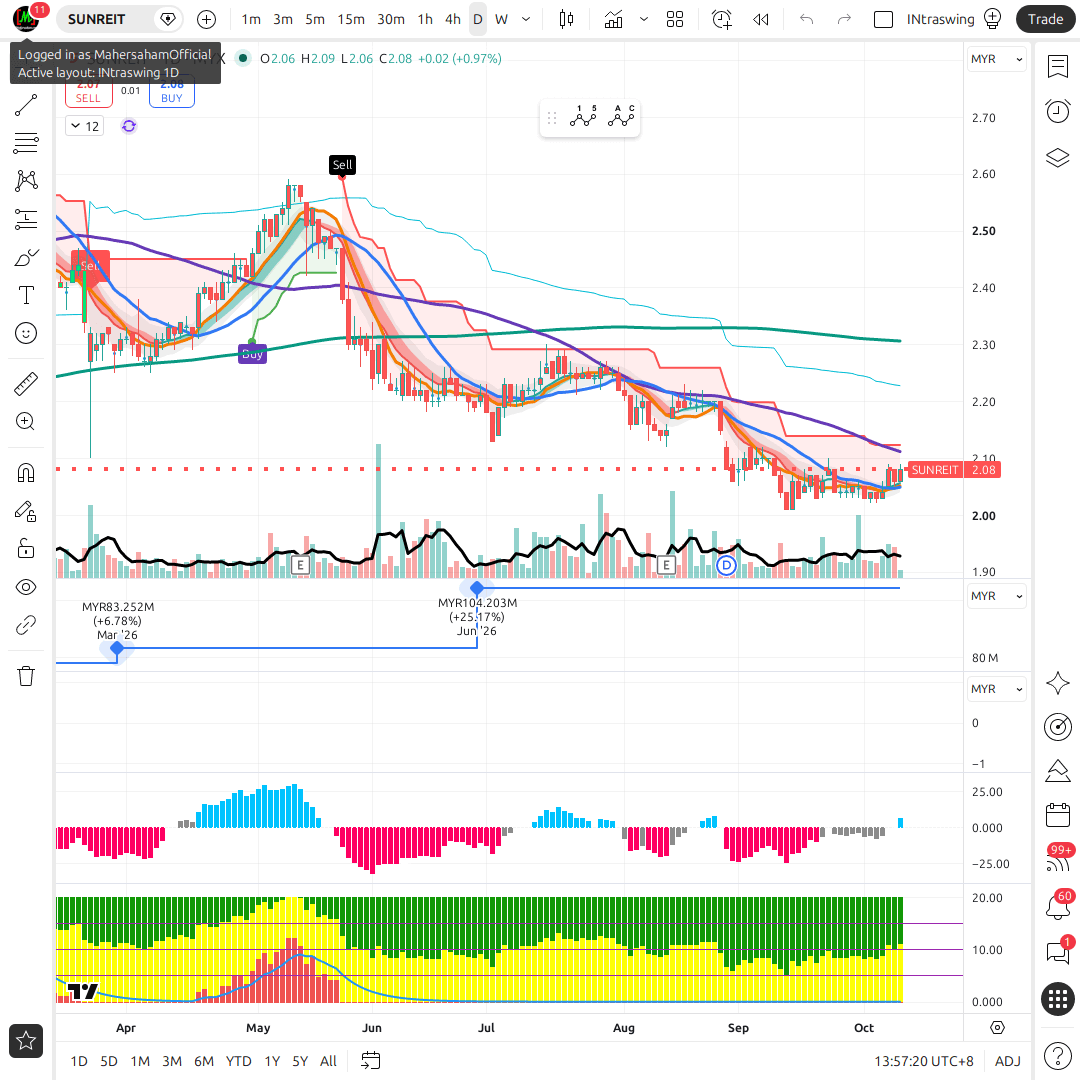Open the emoji icons tool
The height and width of the screenshot is (1080, 1080).
(x=25, y=333)
